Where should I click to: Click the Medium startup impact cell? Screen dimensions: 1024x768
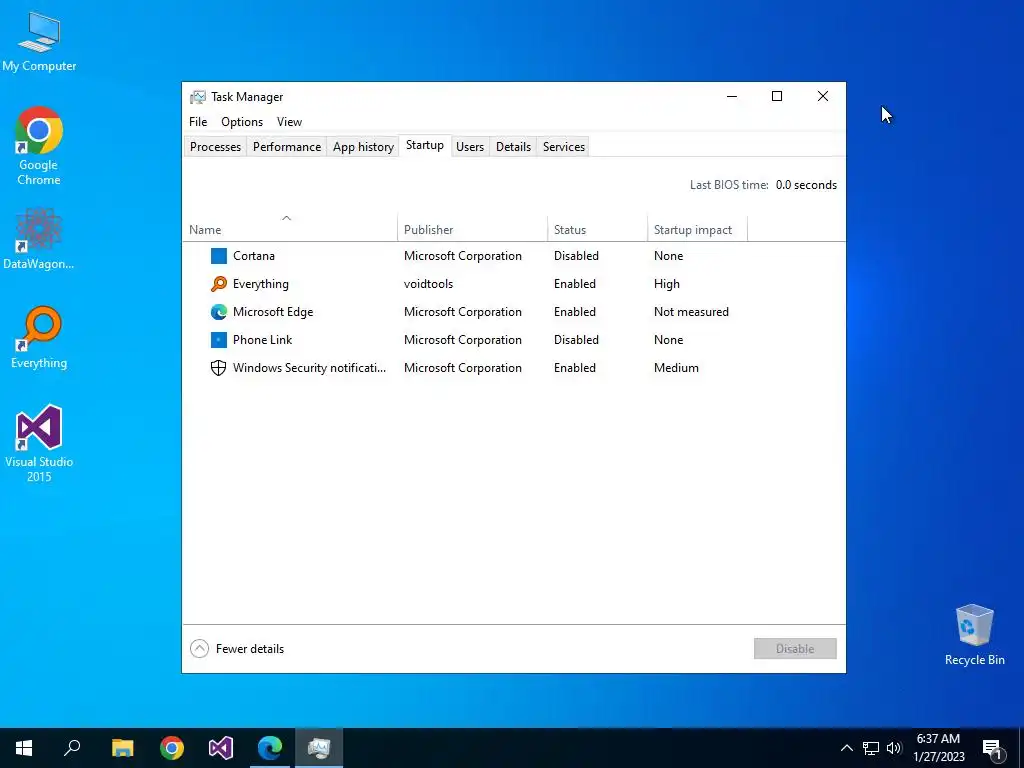[x=676, y=368]
